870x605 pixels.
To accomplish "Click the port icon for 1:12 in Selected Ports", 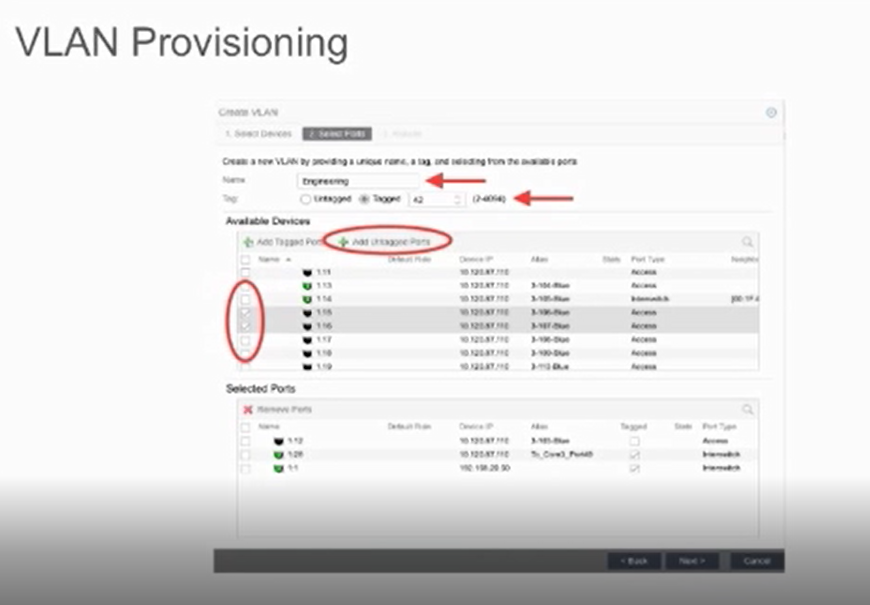I will coord(278,441).
